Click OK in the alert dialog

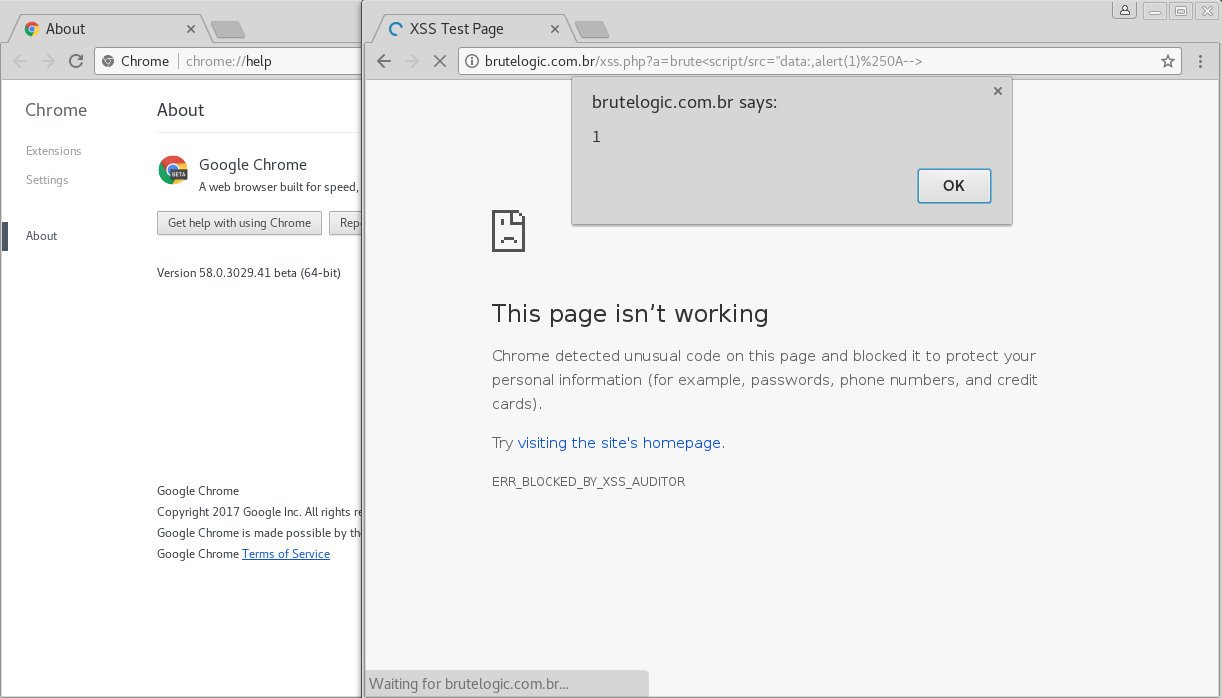(x=953, y=186)
